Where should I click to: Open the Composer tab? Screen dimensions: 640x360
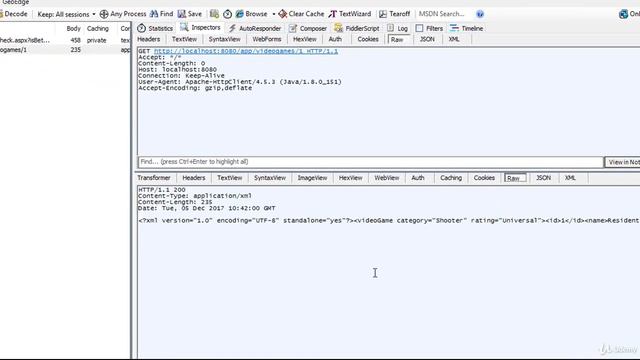[x=308, y=28]
